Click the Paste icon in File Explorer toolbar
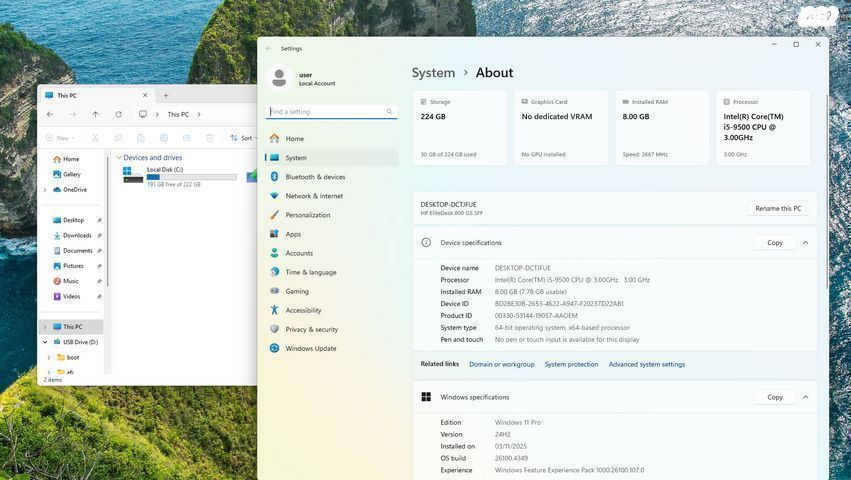 pos(141,138)
